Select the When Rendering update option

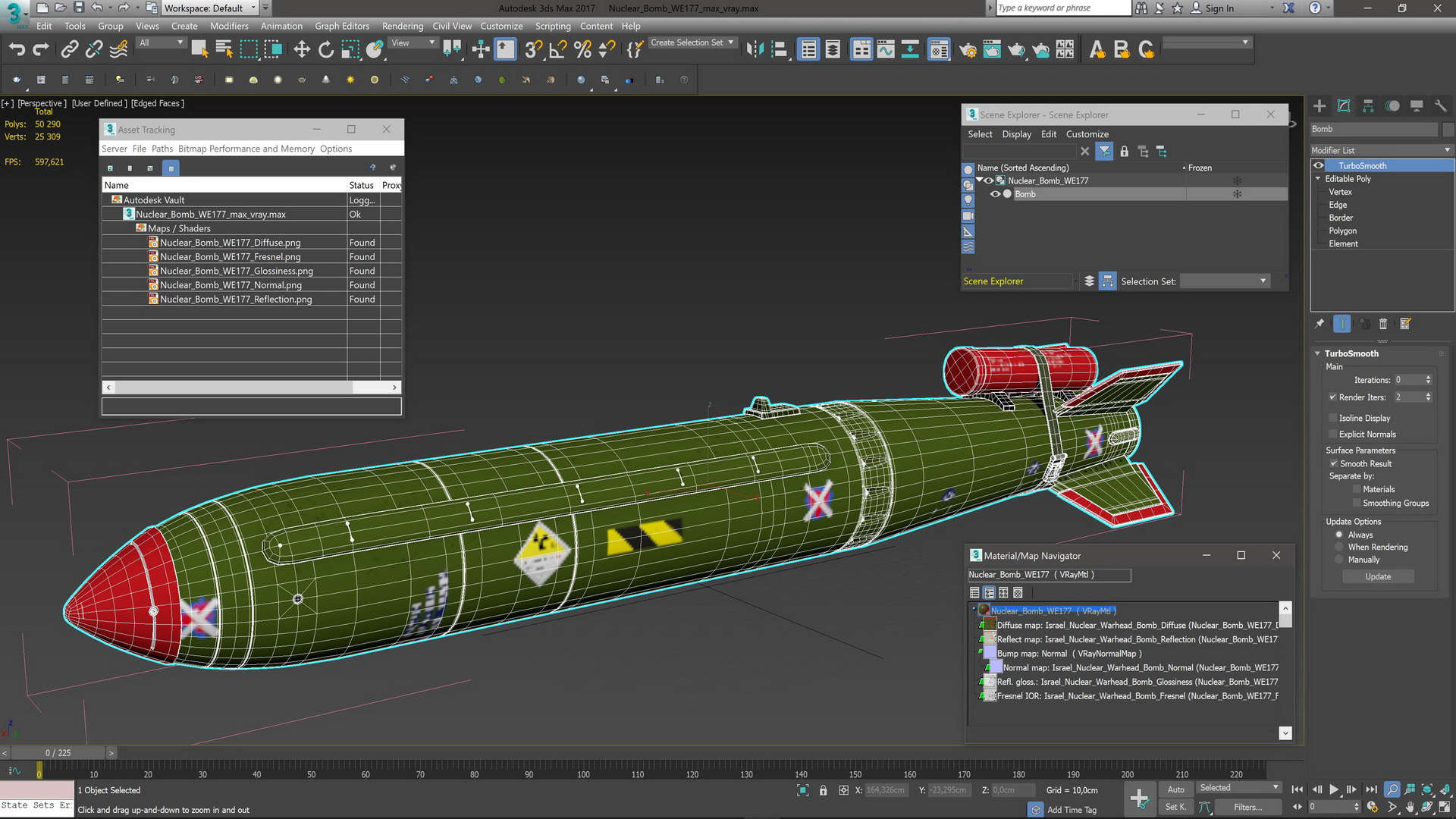coord(1339,548)
